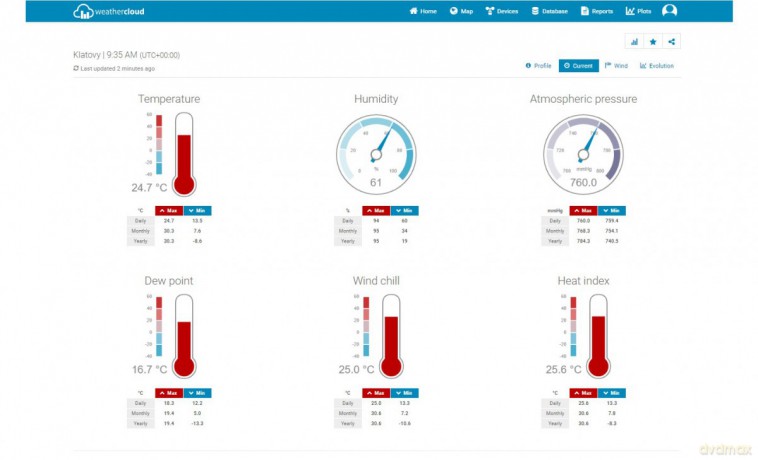Open the Evolution tab
Viewport: 758px width, 460px height.
click(657, 66)
